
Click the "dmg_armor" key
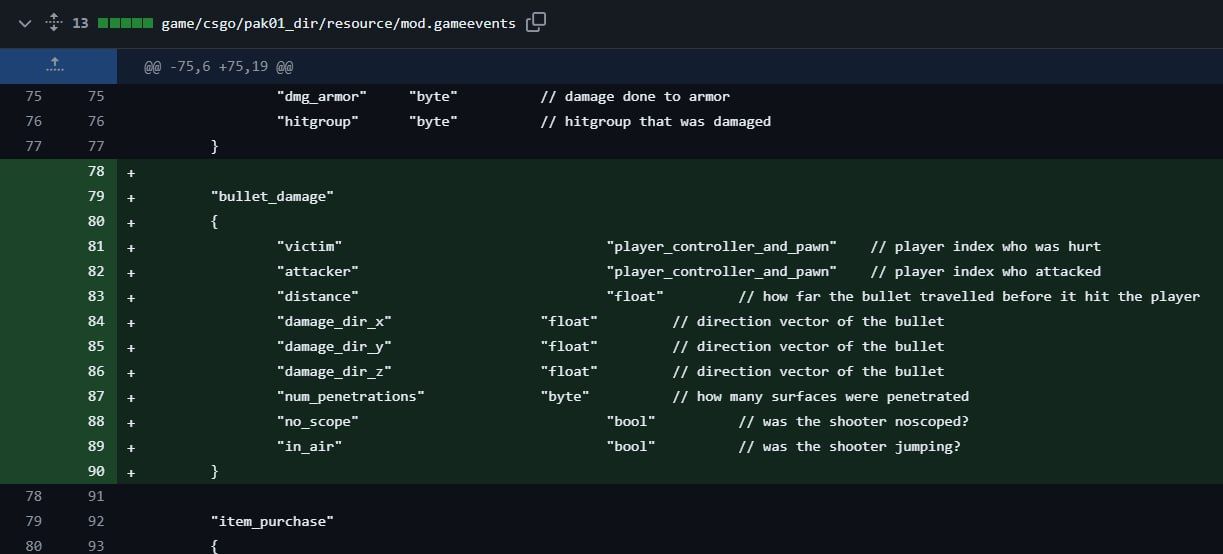pos(322,96)
